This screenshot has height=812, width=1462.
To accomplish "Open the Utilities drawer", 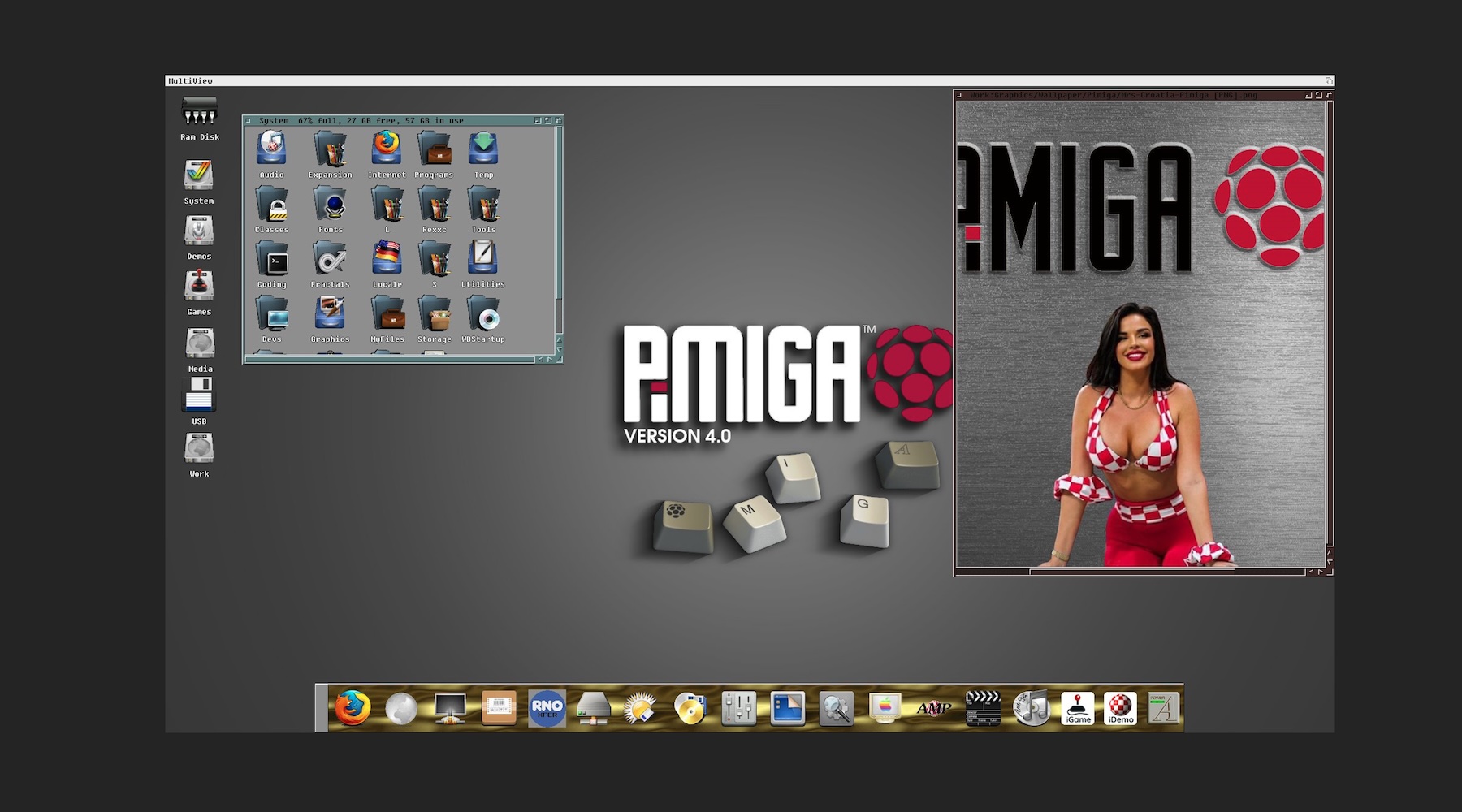I will pyautogui.click(x=483, y=260).
